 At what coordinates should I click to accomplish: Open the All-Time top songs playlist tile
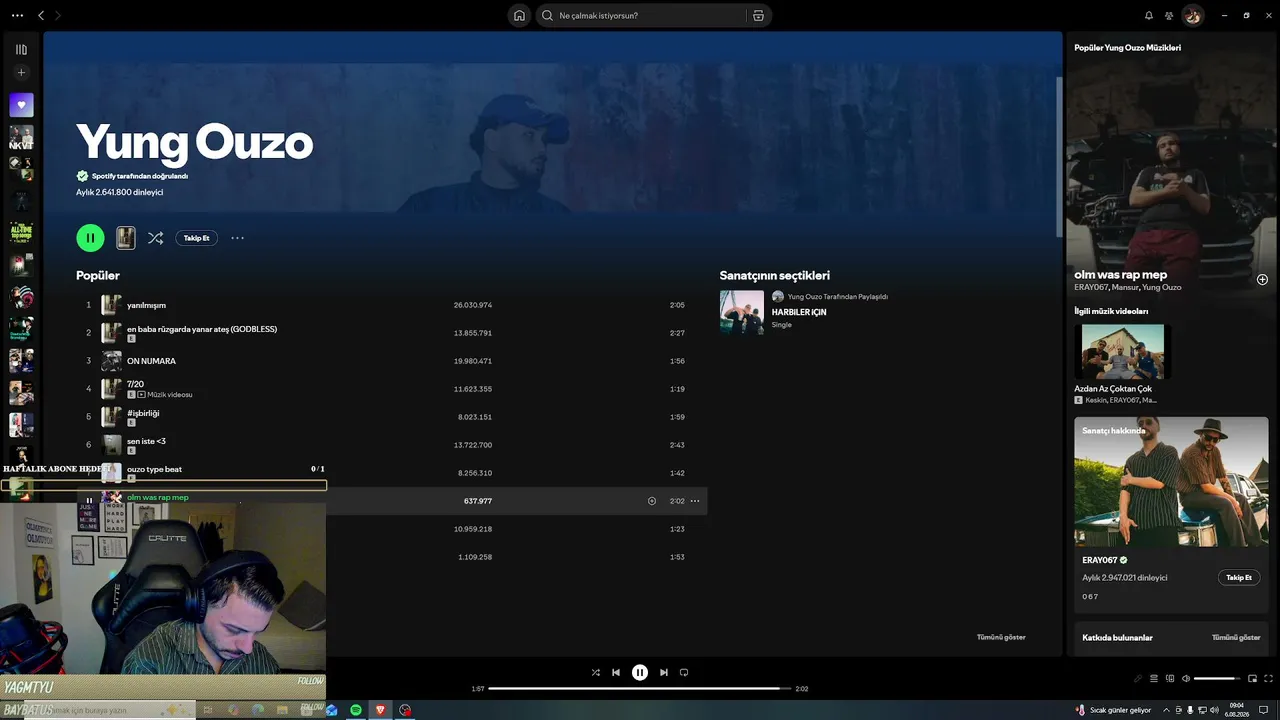tap(21, 233)
